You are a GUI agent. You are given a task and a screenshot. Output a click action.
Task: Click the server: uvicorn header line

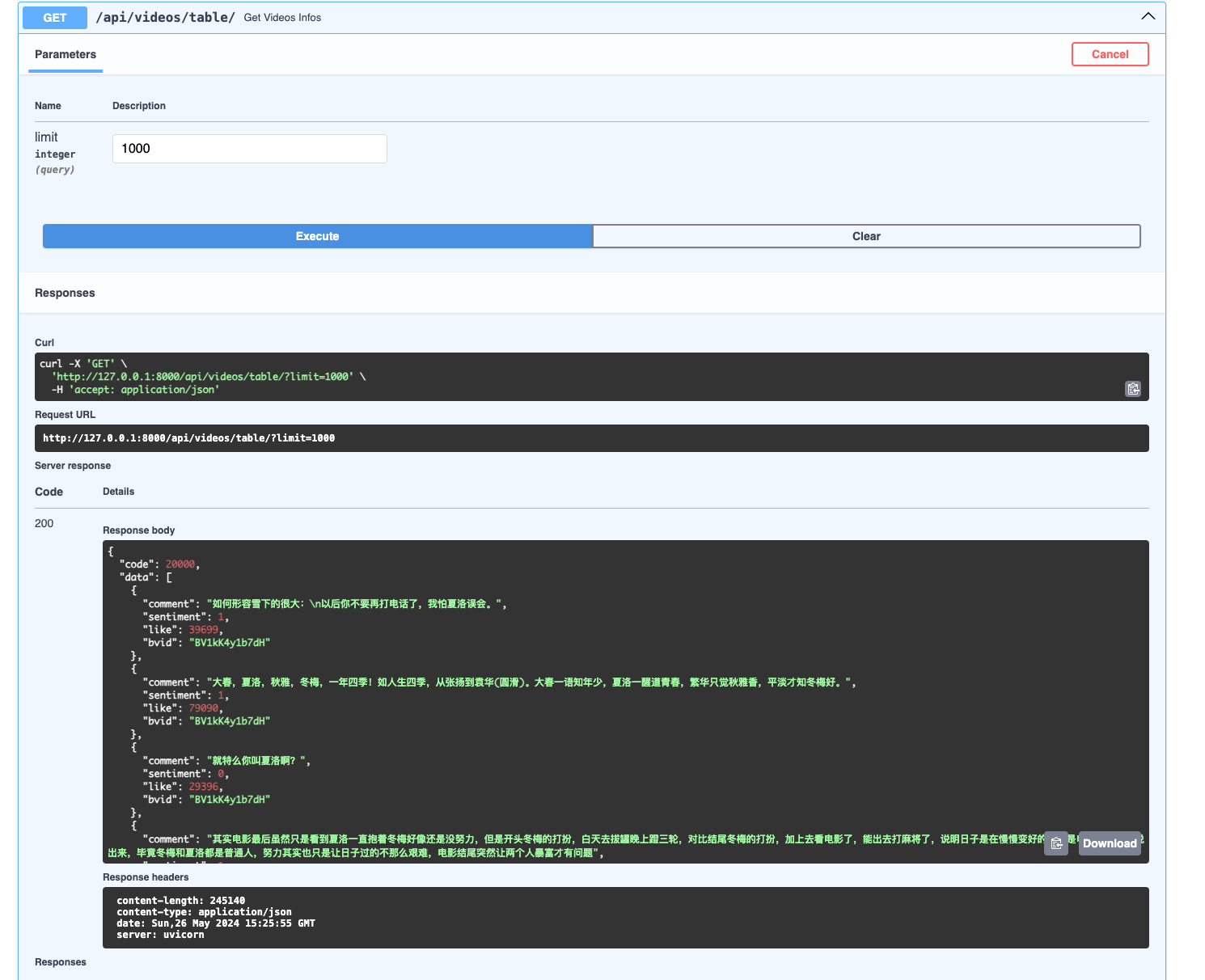pyautogui.click(x=160, y=935)
